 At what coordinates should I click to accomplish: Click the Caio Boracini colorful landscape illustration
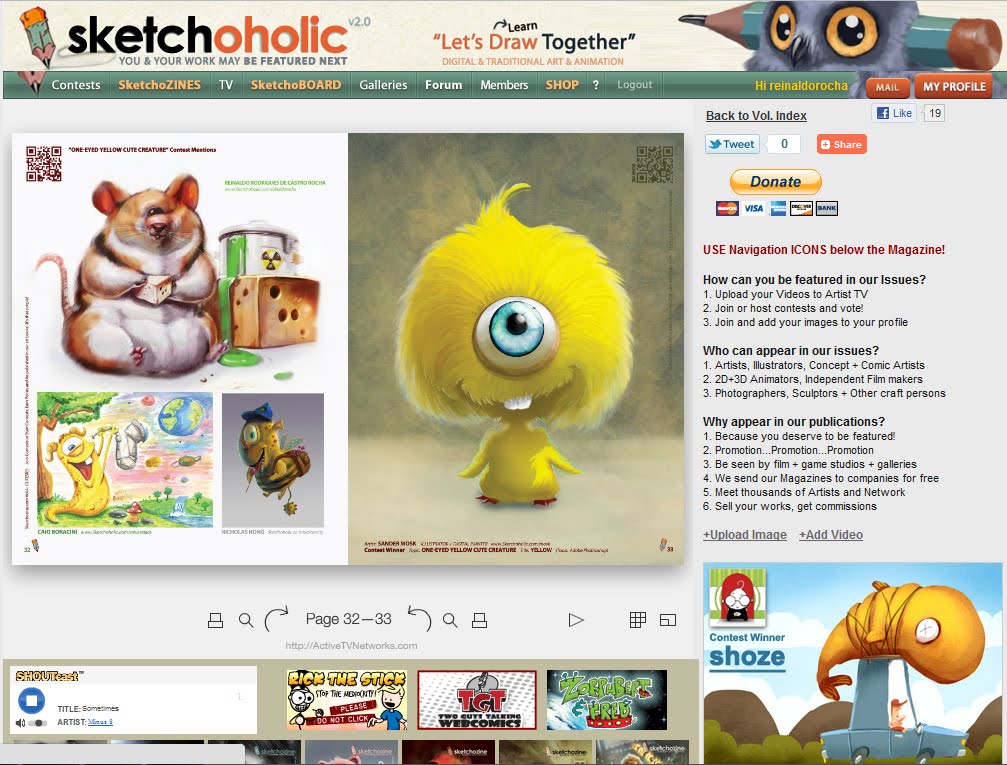tap(125, 460)
